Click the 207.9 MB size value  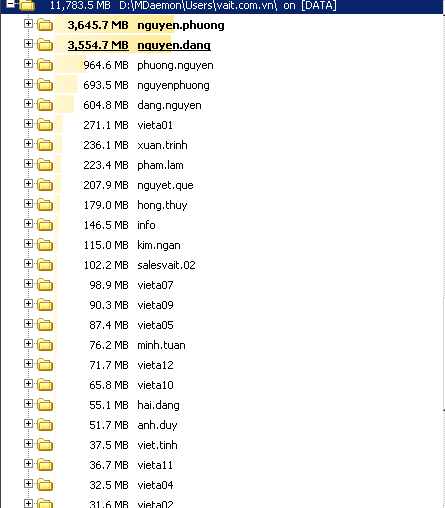pyautogui.click(x=106, y=185)
